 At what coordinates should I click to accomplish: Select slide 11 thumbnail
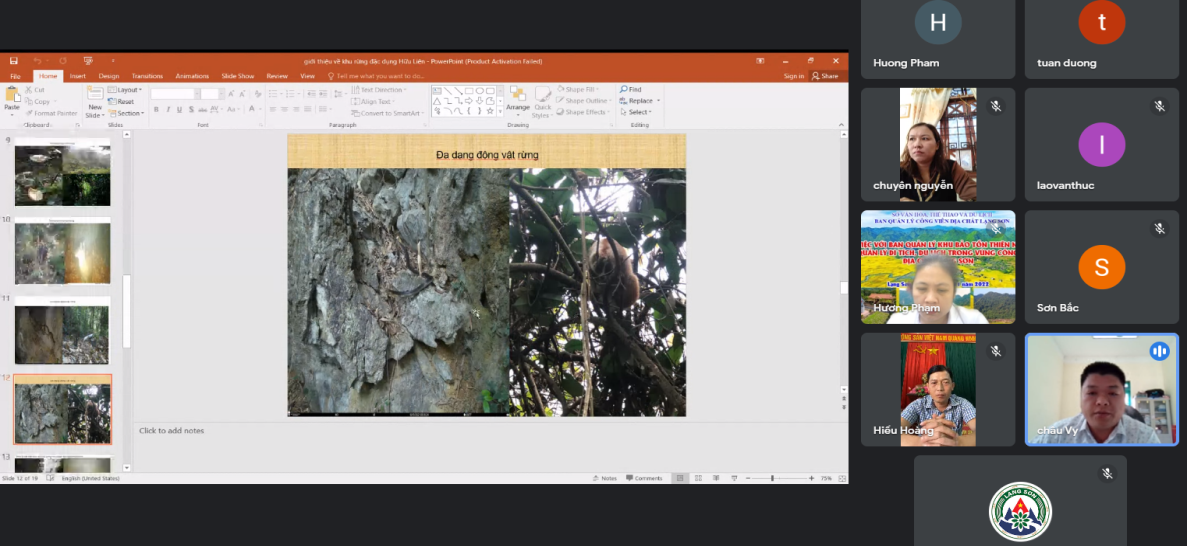[63, 330]
